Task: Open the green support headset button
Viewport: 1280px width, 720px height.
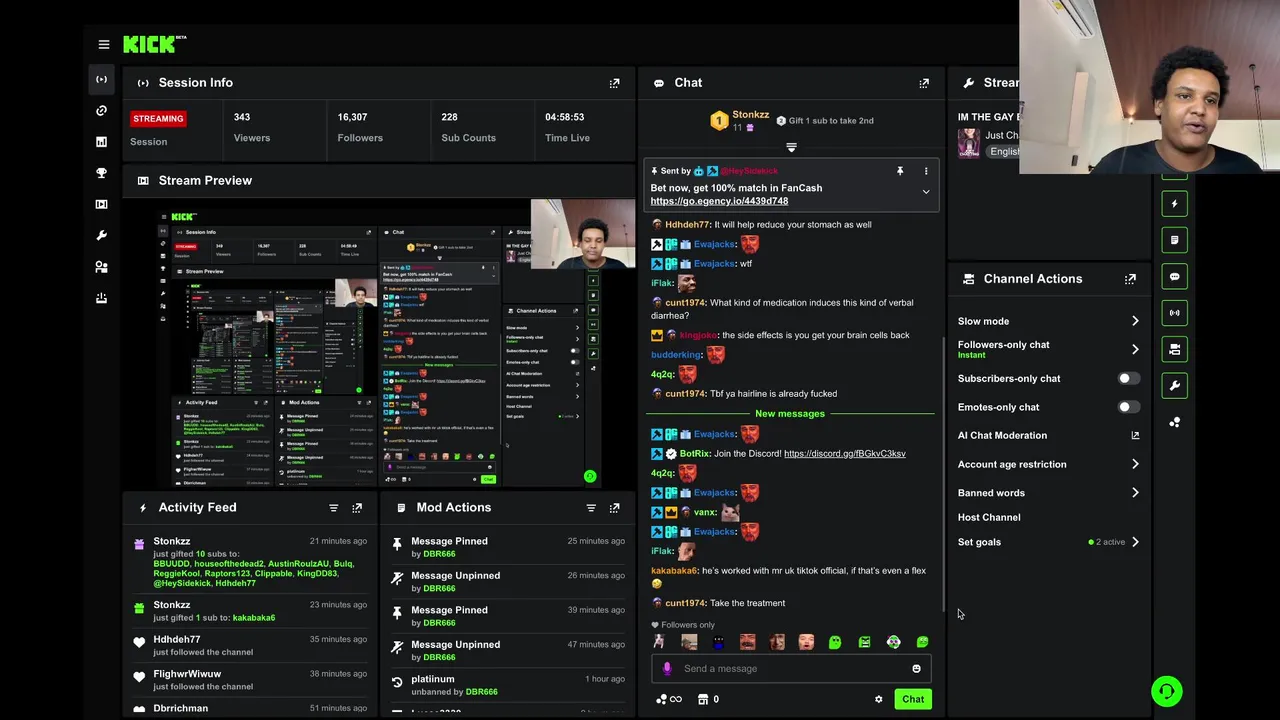Action: pos(1166,691)
